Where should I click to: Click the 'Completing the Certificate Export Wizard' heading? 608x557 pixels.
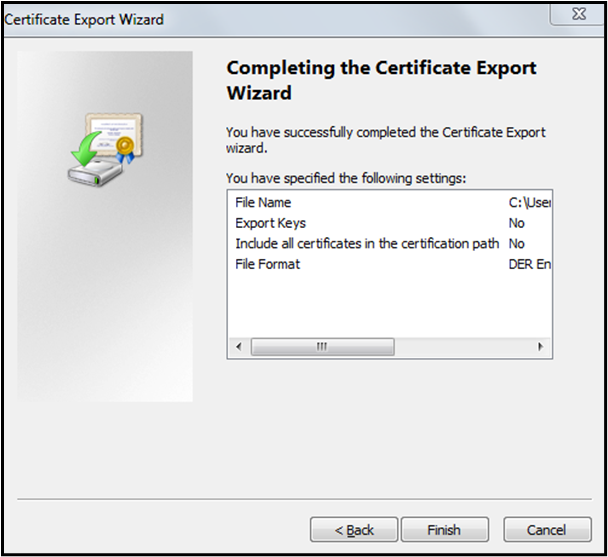click(x=381, y=80)
